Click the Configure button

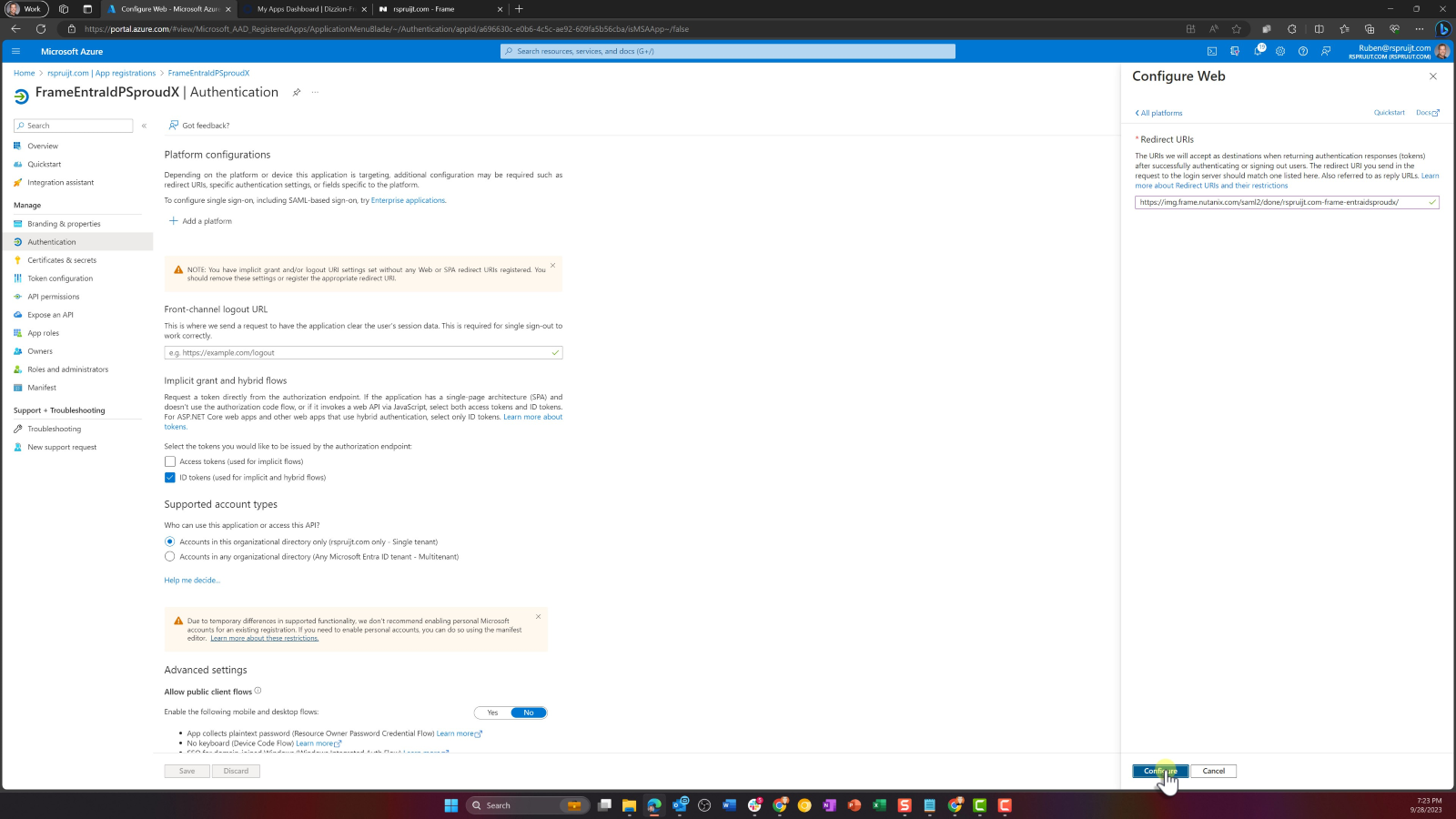click(1160, 771)
